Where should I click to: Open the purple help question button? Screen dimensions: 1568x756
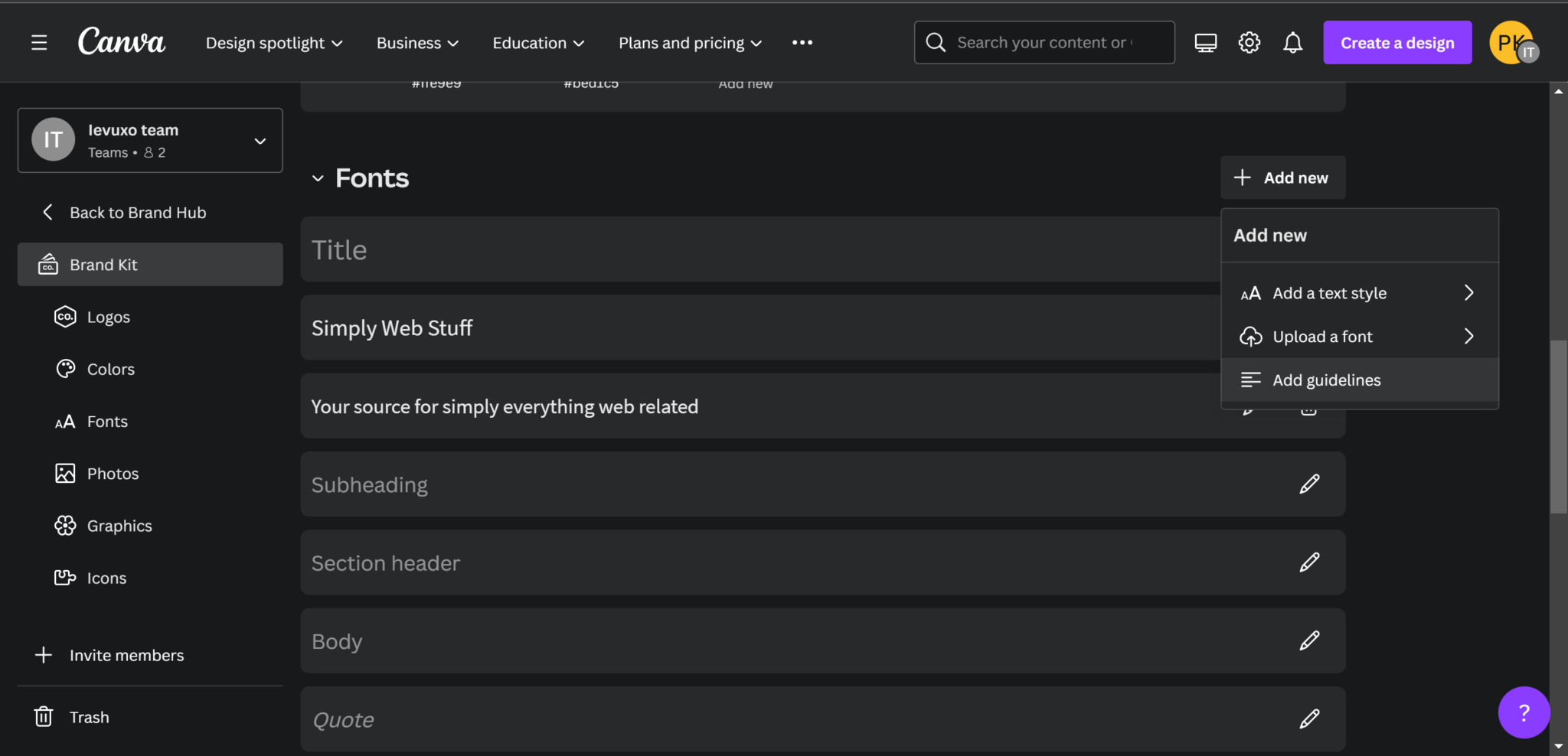[x=1523, y=712]
